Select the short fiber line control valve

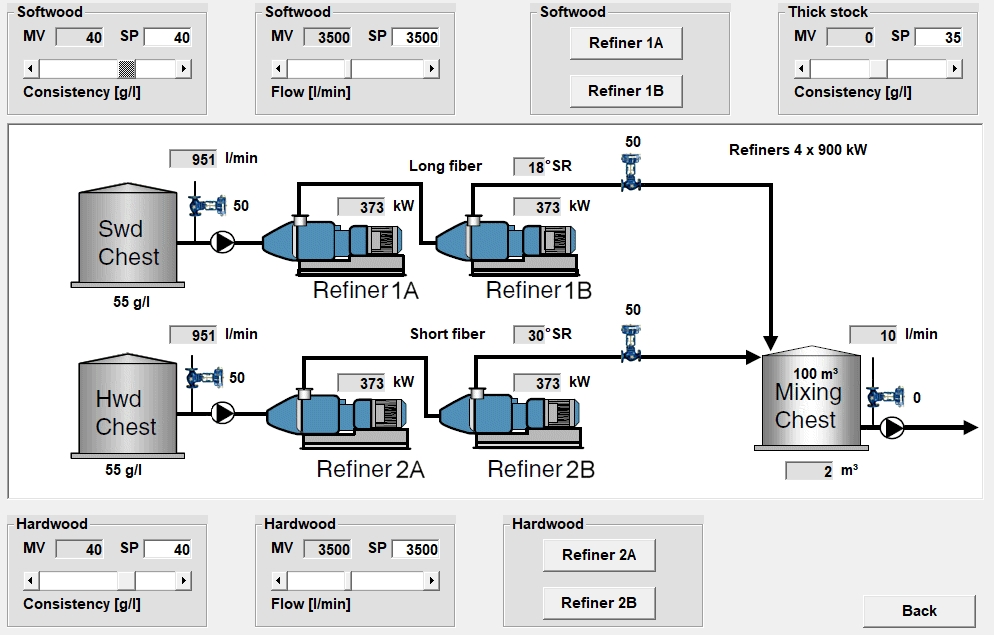pos(631,340)
